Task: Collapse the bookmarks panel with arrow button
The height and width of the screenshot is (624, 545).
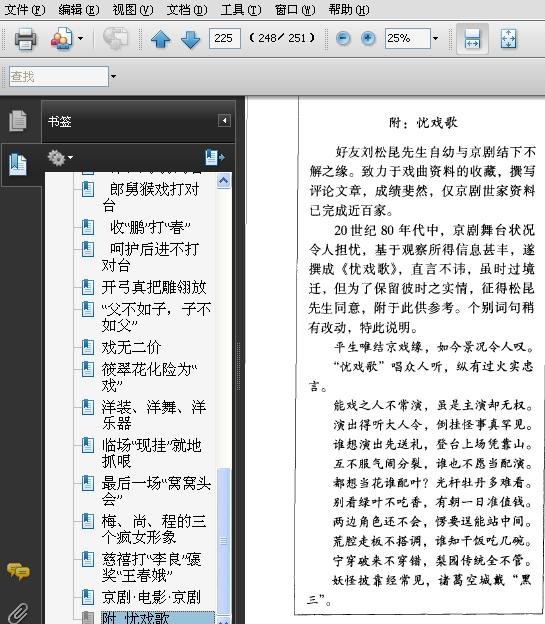Action: tap(224, 121)
